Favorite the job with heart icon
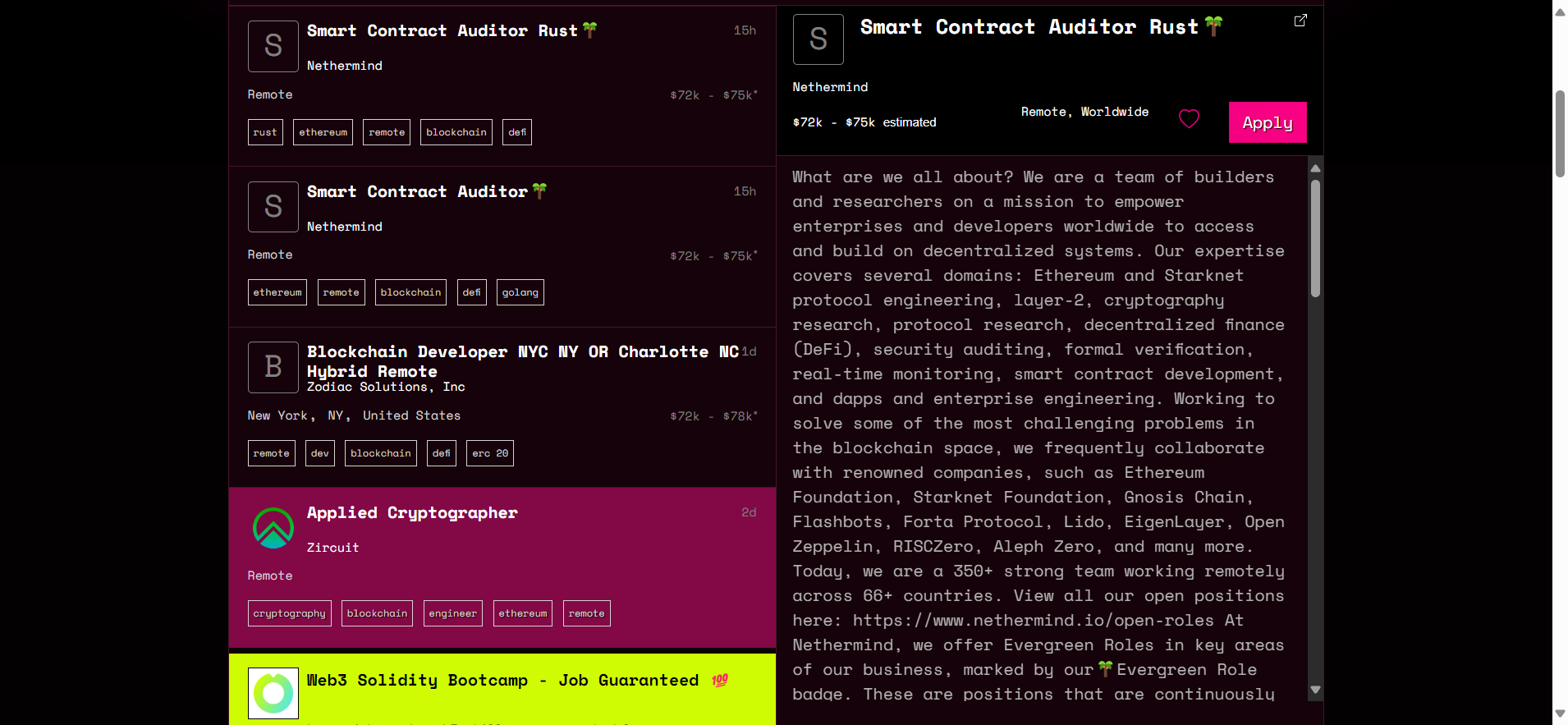This screenshot has width=1568, height=725. coord(1189,119)
